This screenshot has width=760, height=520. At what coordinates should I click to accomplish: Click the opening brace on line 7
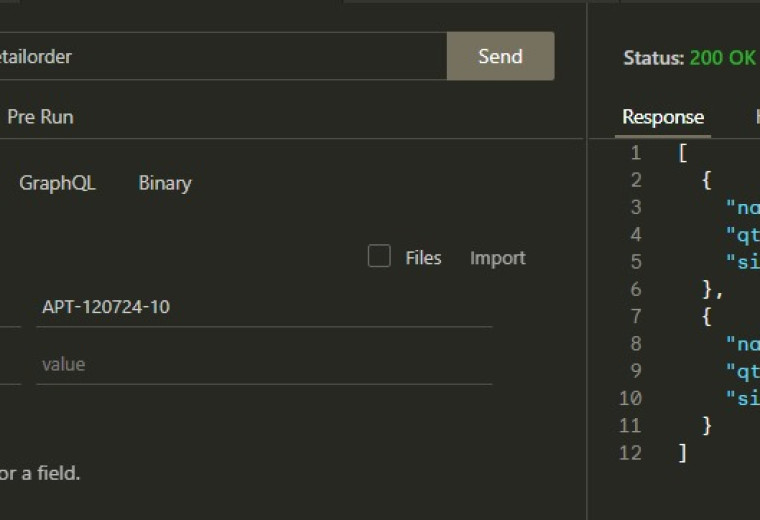pos(707,317)
